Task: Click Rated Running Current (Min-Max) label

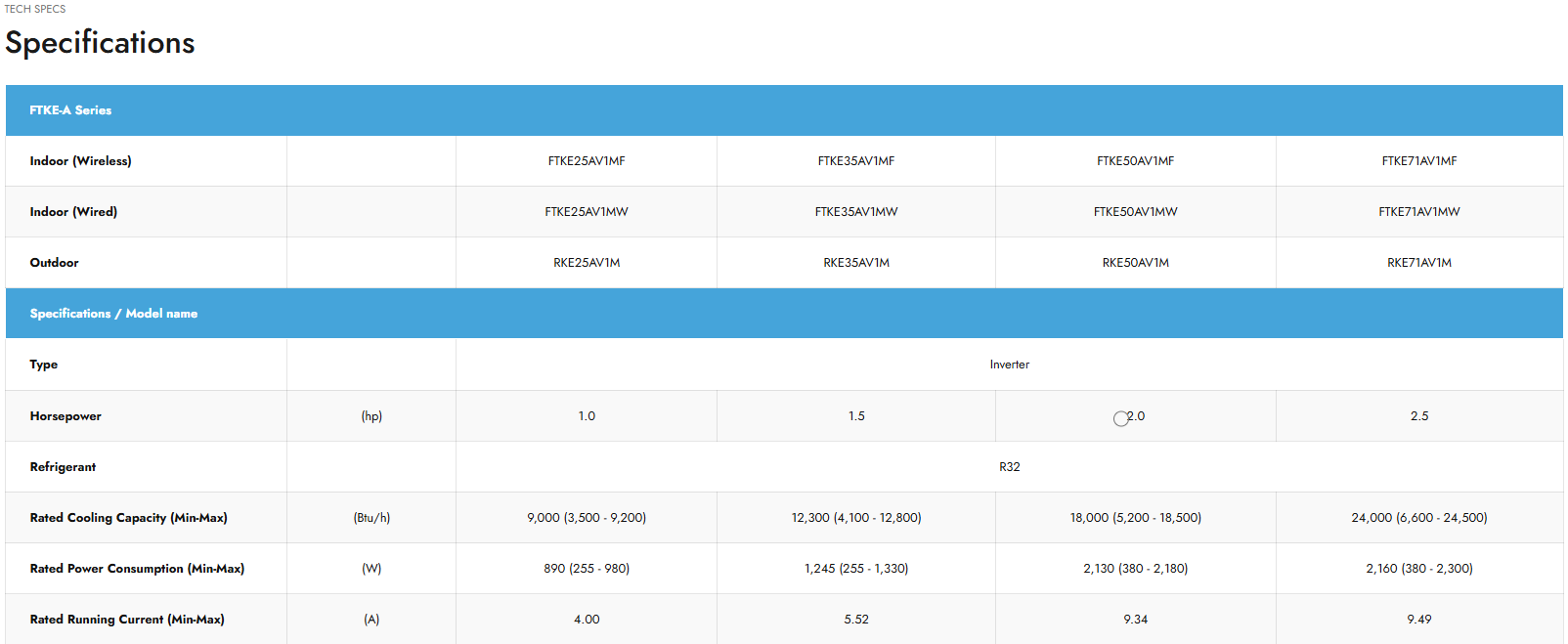Action: [x=127, y=620]
